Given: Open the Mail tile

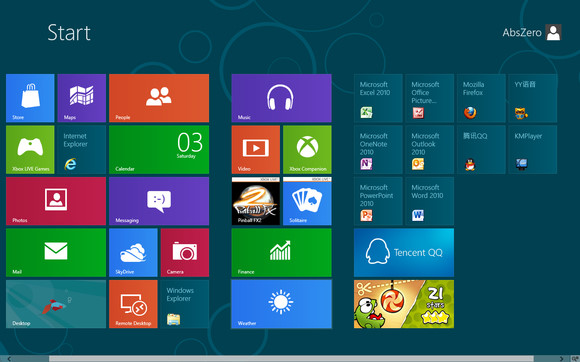Looking at the screenshot, I should tap(56, 252).
